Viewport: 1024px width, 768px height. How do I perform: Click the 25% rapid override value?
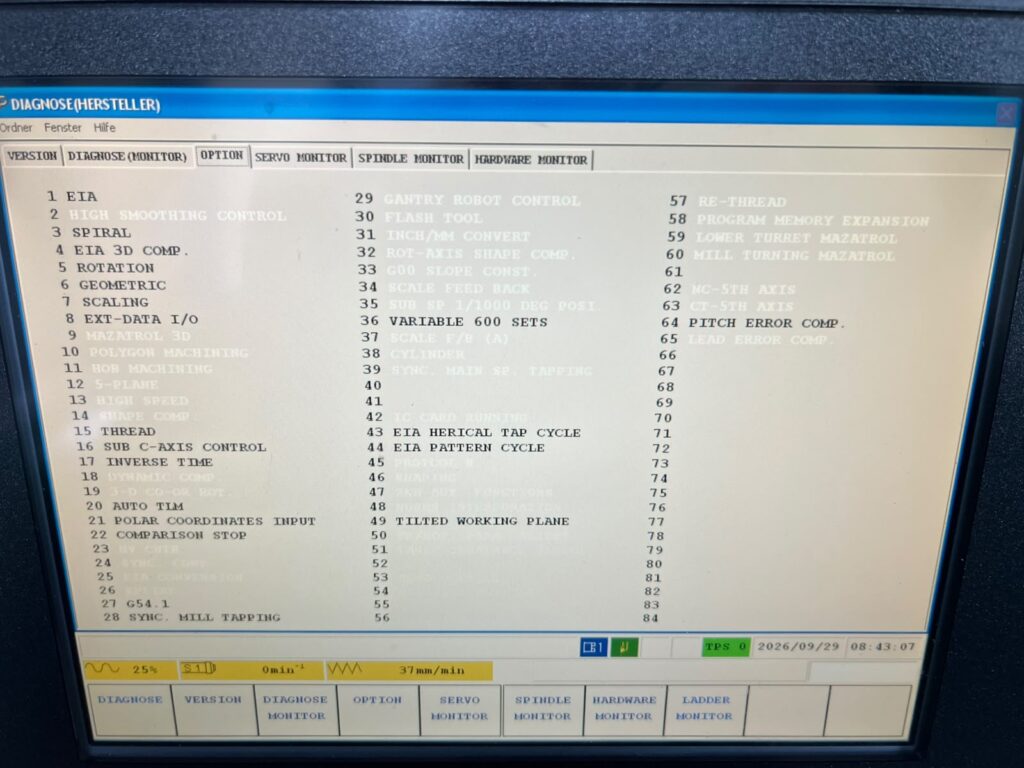[144, 669]
